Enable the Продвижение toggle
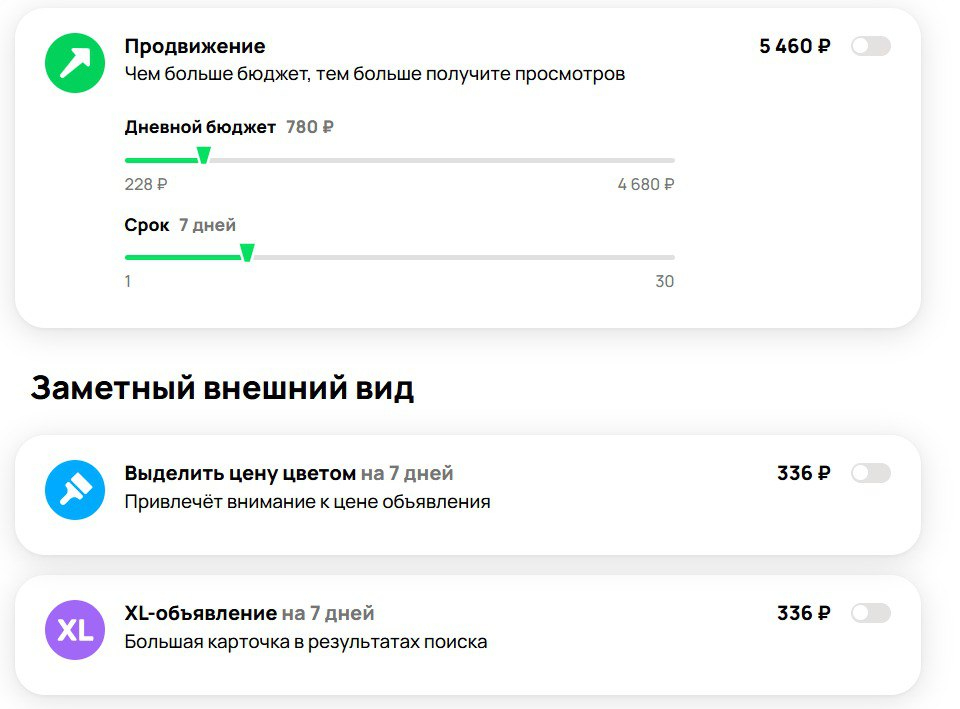Screen dimensions: 960x709 coord(870,46)
